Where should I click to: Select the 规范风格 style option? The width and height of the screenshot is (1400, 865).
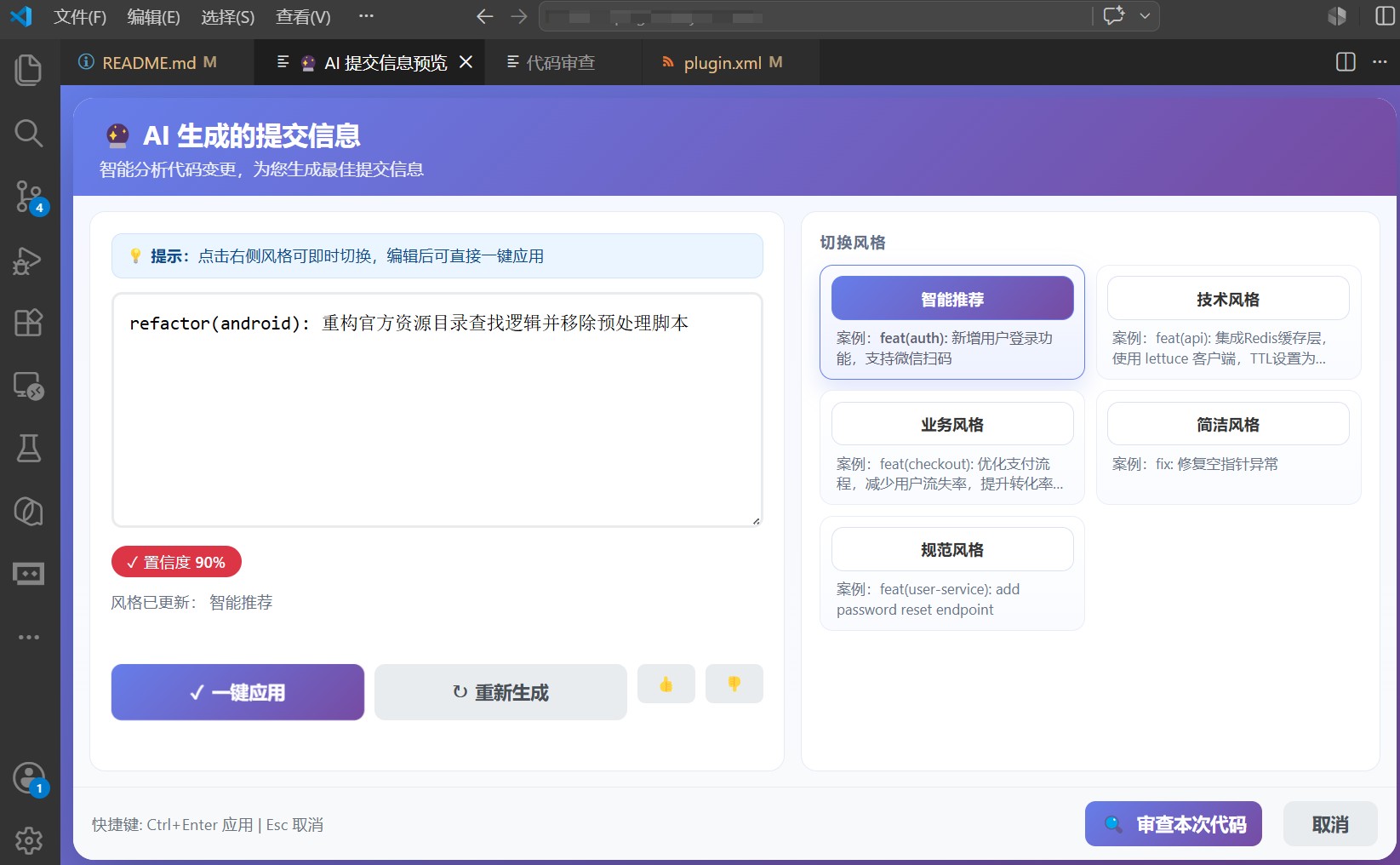click(x=952, y=549)
